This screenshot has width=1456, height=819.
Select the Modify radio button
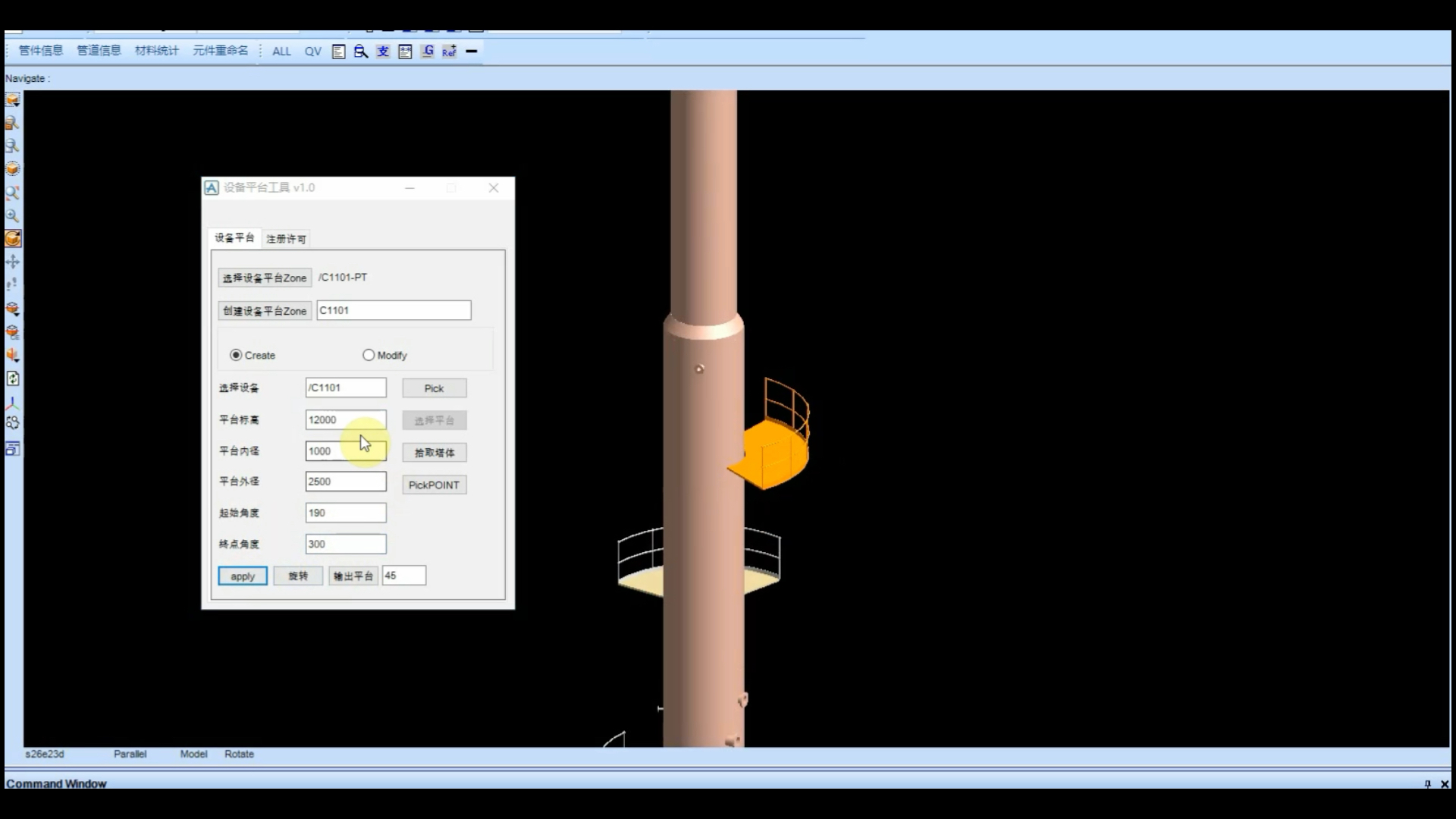pyautogui.click(x=369, y=355)
